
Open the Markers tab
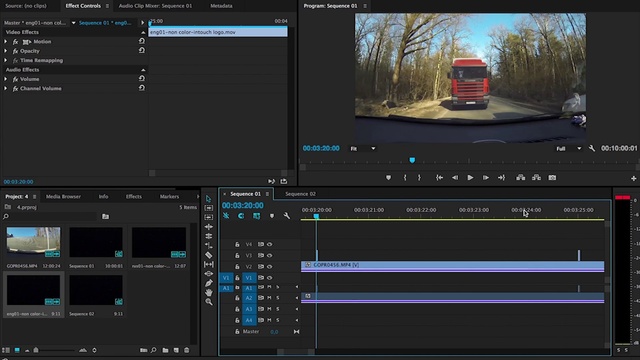[169, 196]
